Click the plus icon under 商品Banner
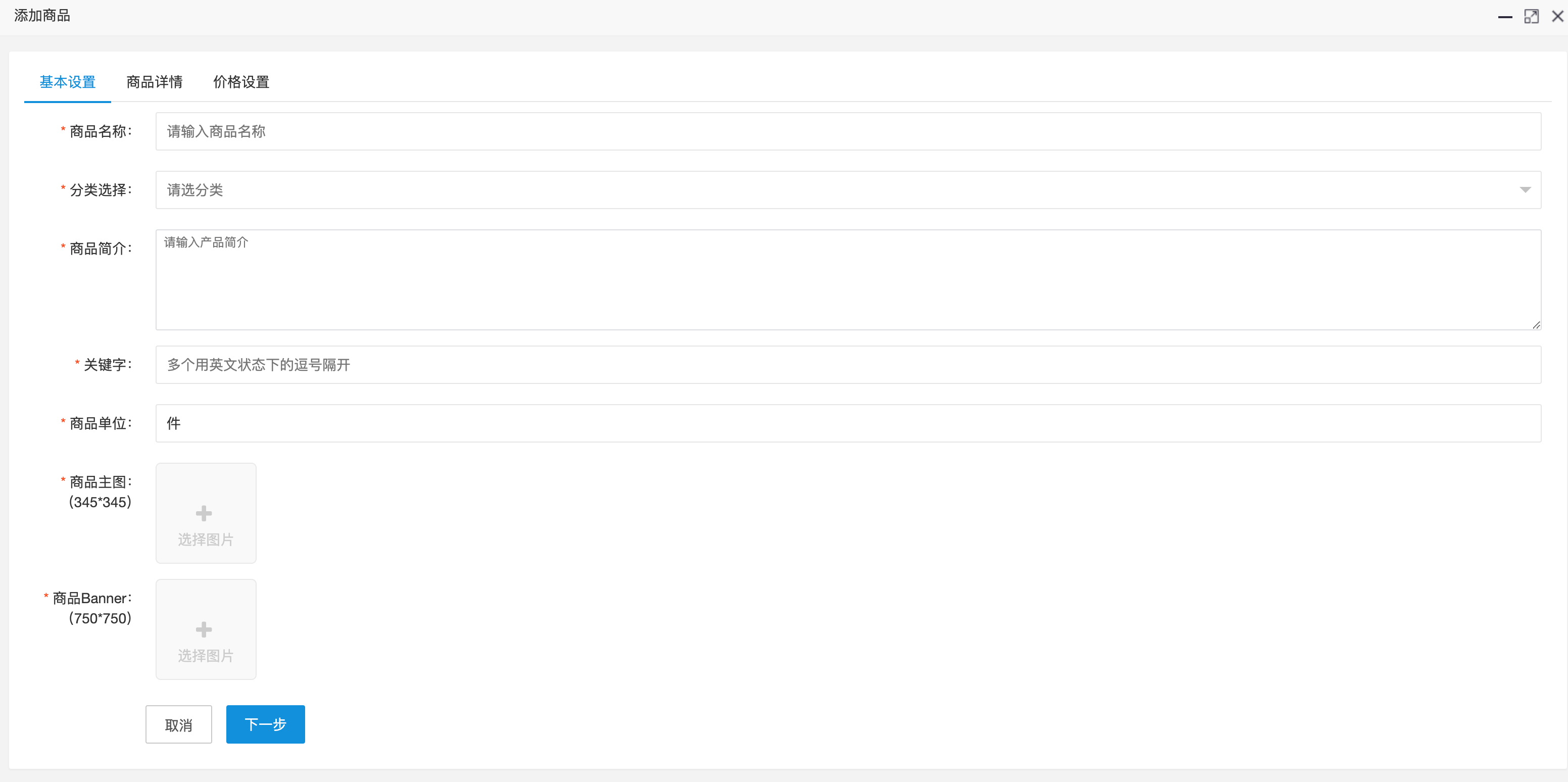Screen dimensions: 1568x782 click(204, 629)
